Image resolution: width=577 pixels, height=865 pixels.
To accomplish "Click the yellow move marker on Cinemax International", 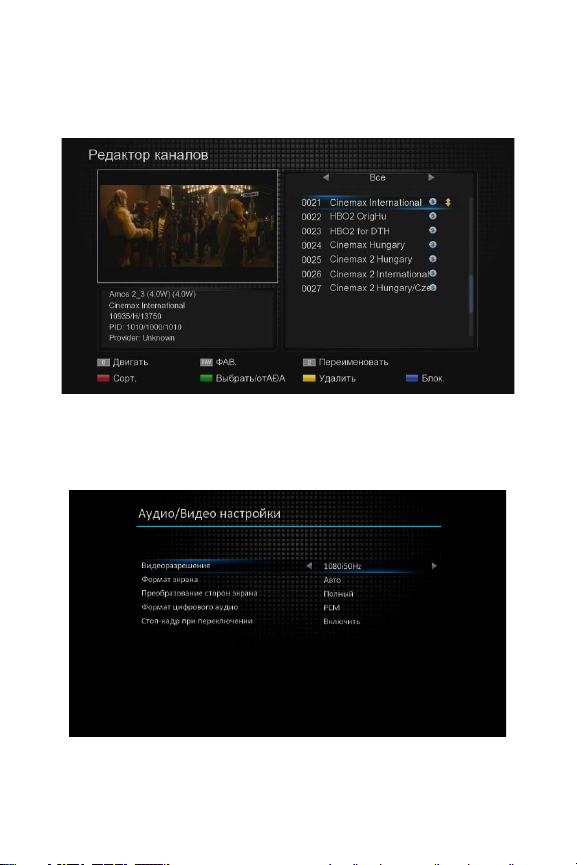I will point(448,202).
